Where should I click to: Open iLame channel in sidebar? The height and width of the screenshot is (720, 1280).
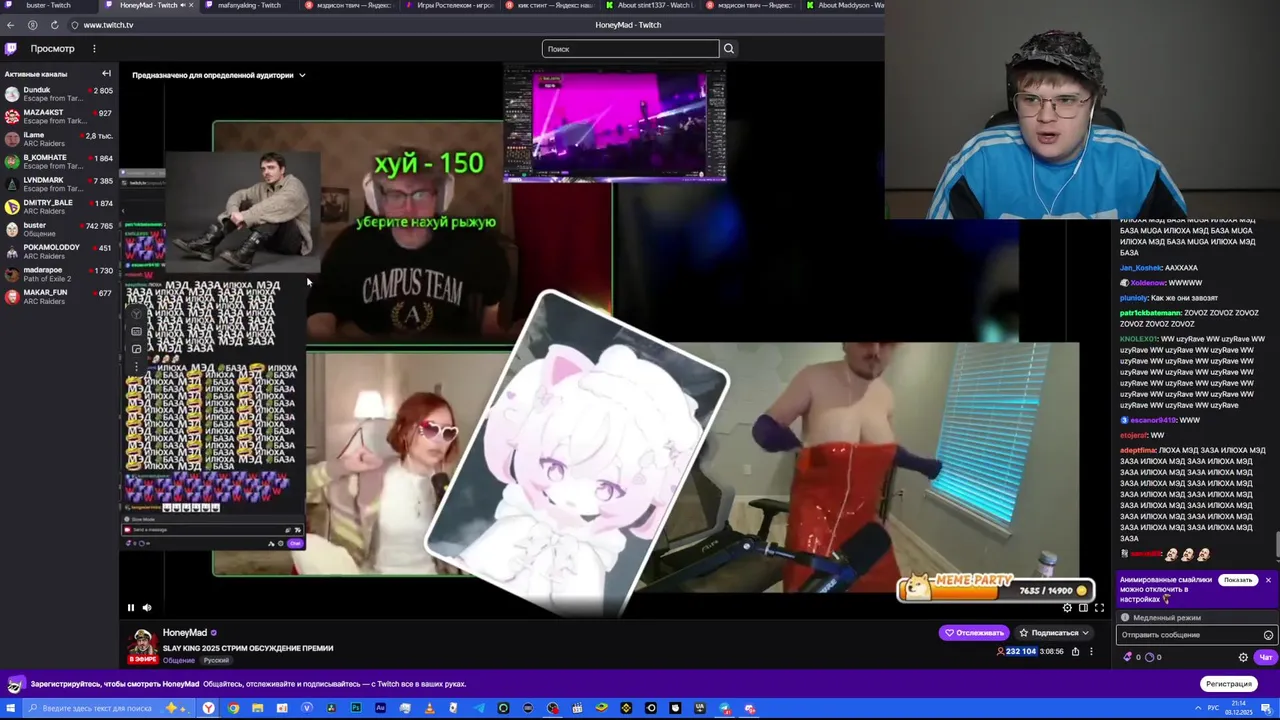tap(59, 139)
